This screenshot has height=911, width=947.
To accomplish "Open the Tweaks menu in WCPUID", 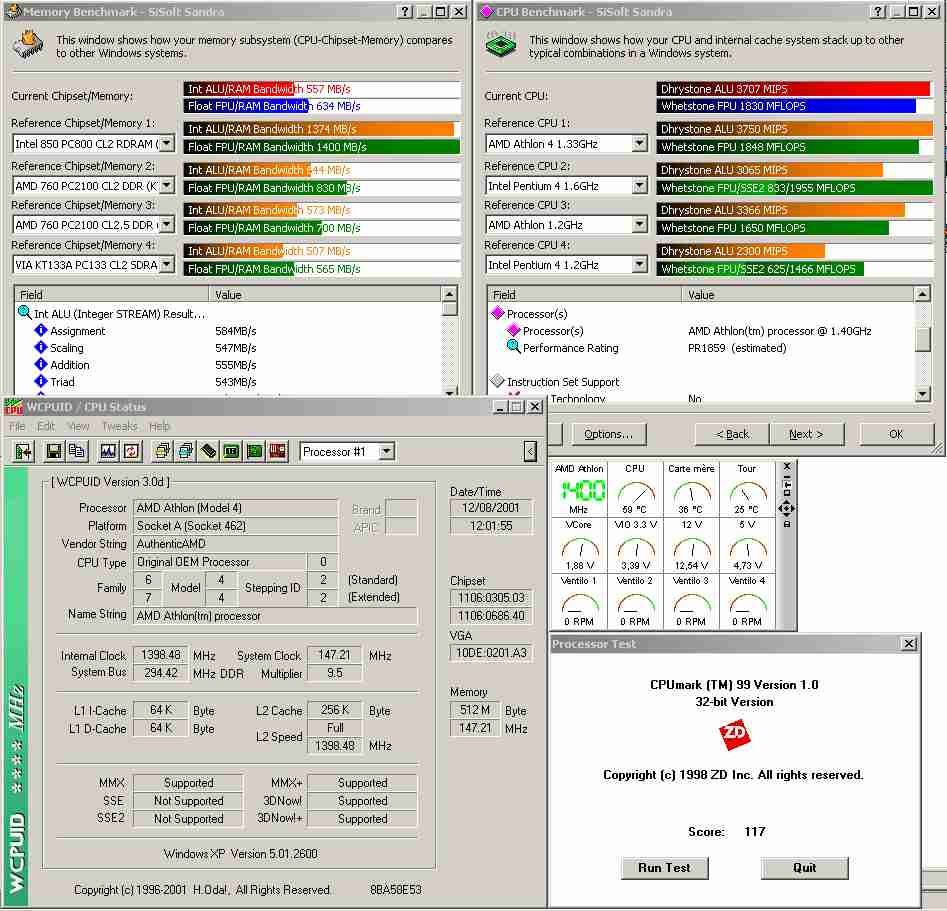I will pos(120,426).
